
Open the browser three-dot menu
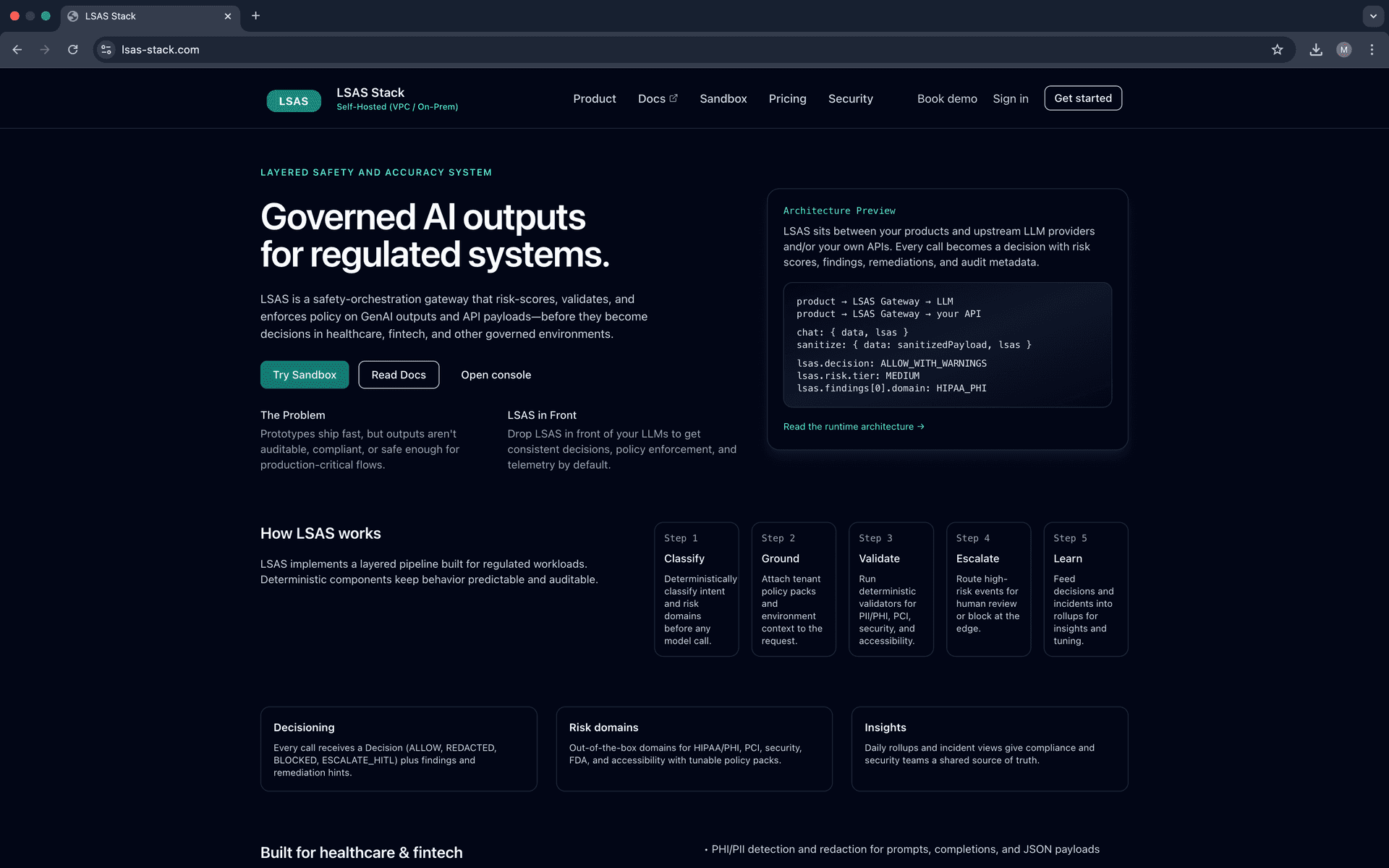point(1372,49)
